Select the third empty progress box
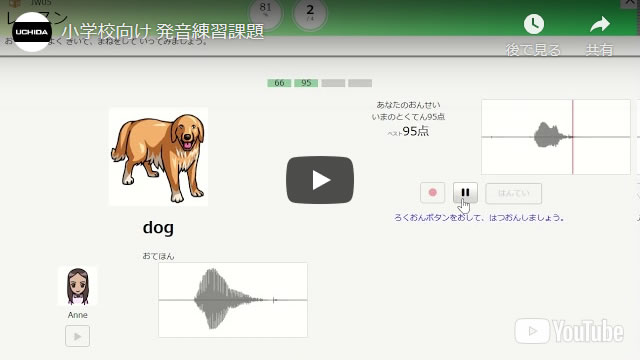 (333, 83)
